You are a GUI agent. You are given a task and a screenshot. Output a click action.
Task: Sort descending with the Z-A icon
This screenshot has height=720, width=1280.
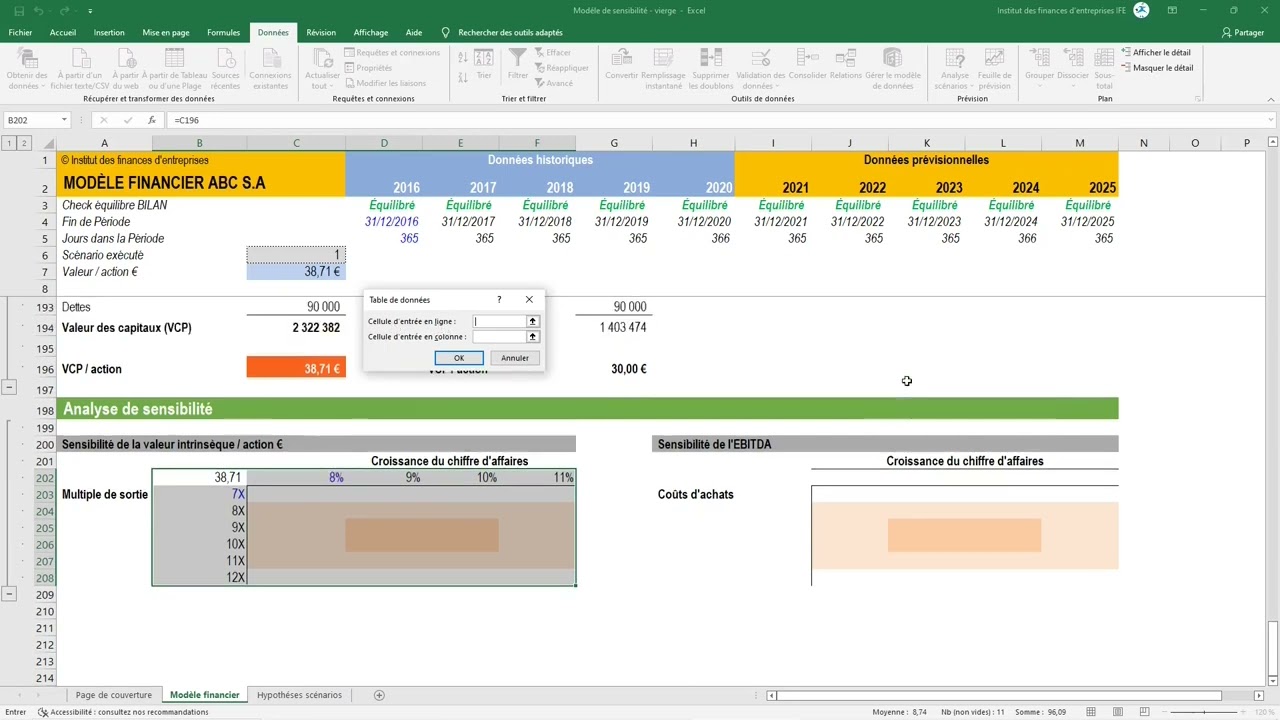tap(463, 75)
